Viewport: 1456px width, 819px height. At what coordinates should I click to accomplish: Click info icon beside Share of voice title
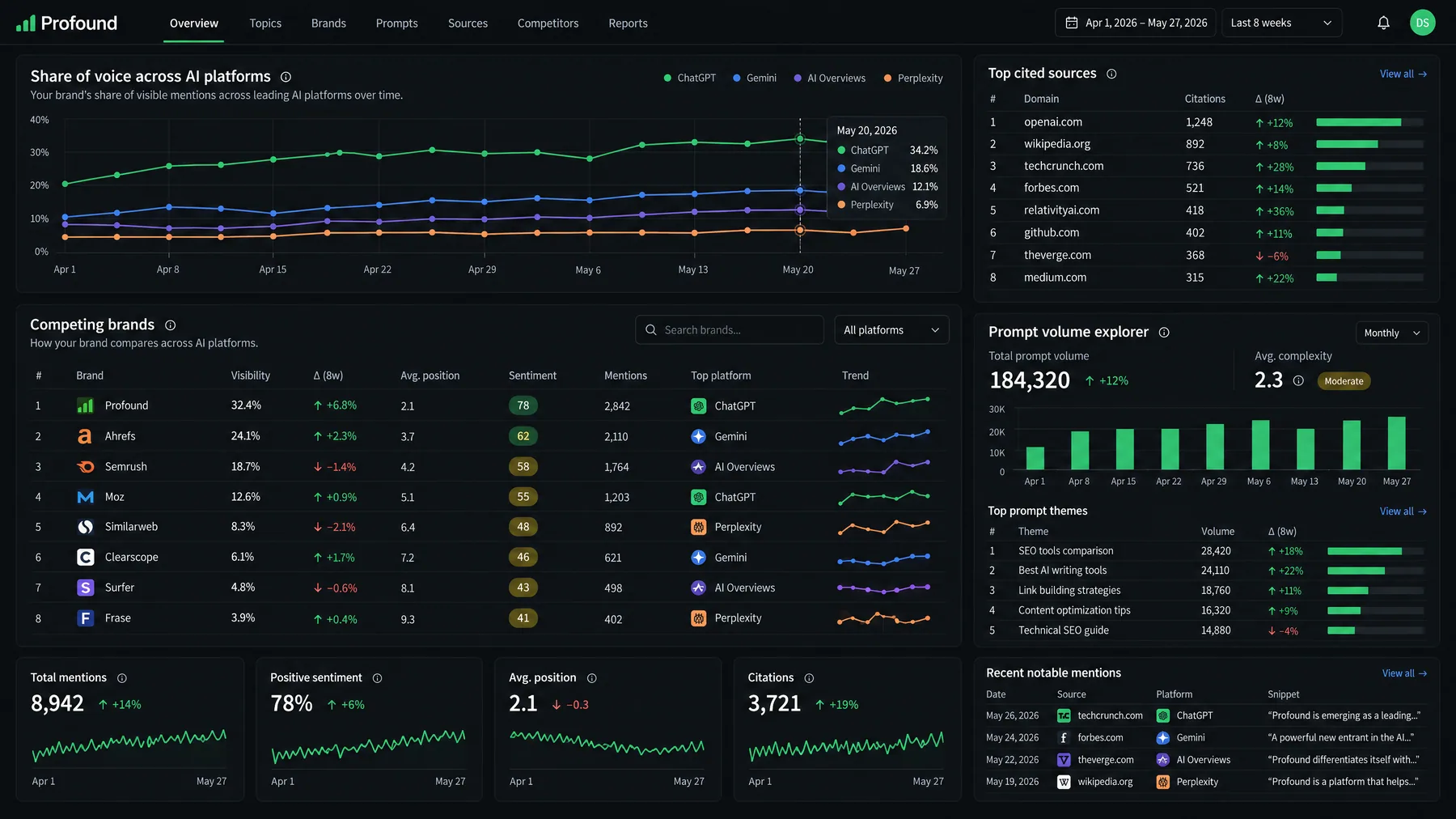point(286,77)
